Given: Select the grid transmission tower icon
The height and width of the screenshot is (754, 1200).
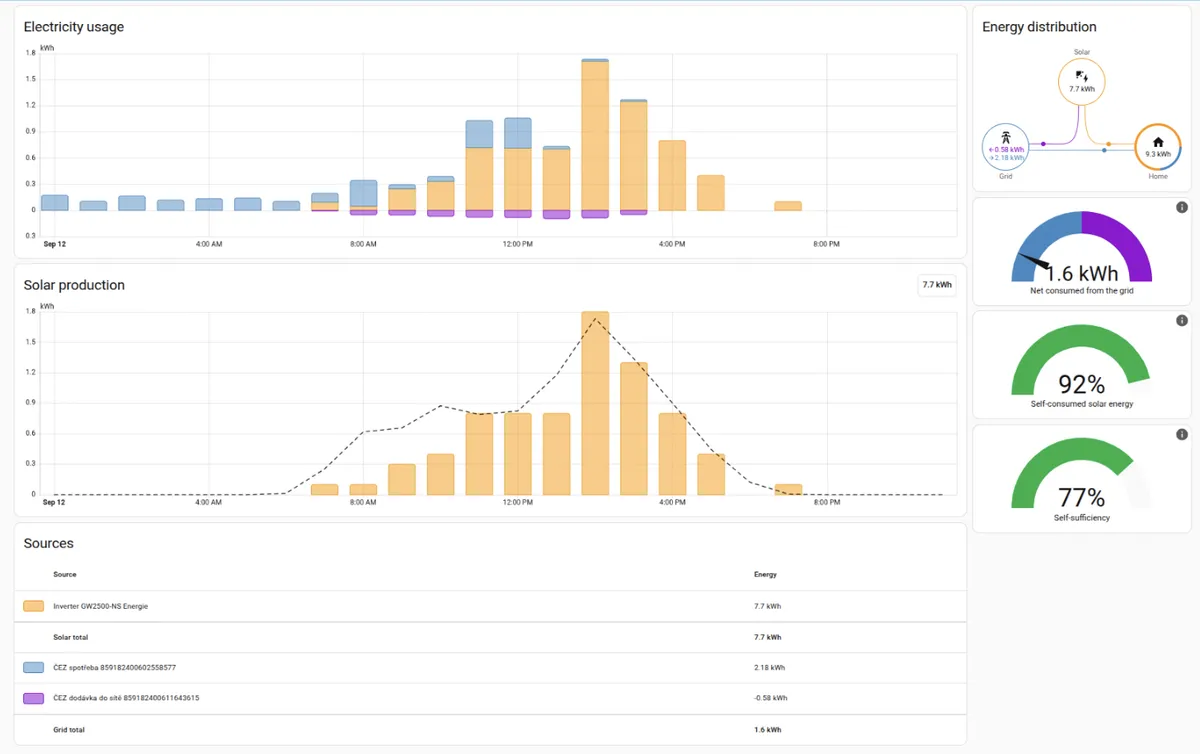Looking at the screenshot, I should (x=1006, y=136).
